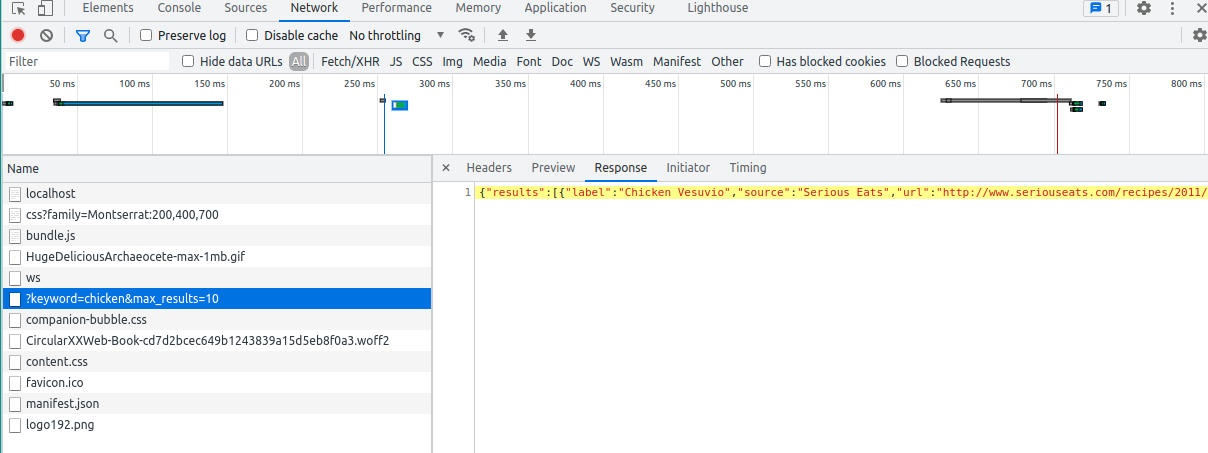
Task: Filter requests by Media
Action: (x=490, y=61)
